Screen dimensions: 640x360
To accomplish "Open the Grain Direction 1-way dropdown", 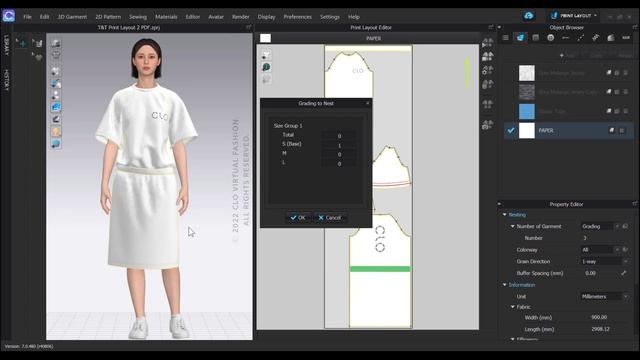I will 605,261.
